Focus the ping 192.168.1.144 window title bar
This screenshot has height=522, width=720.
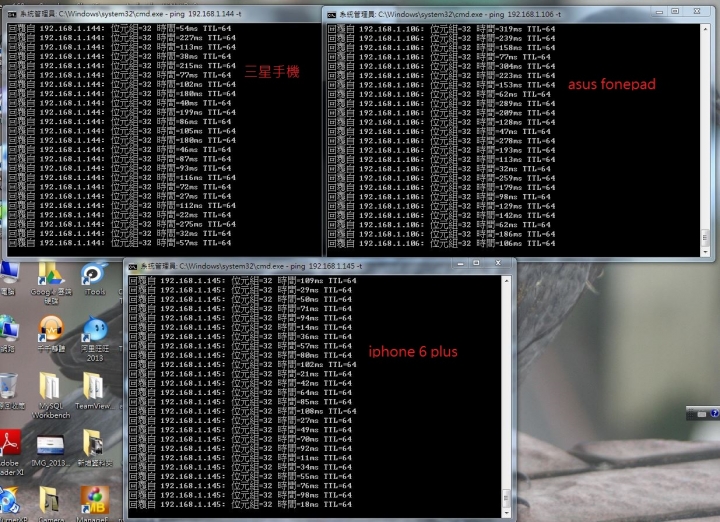163,14
